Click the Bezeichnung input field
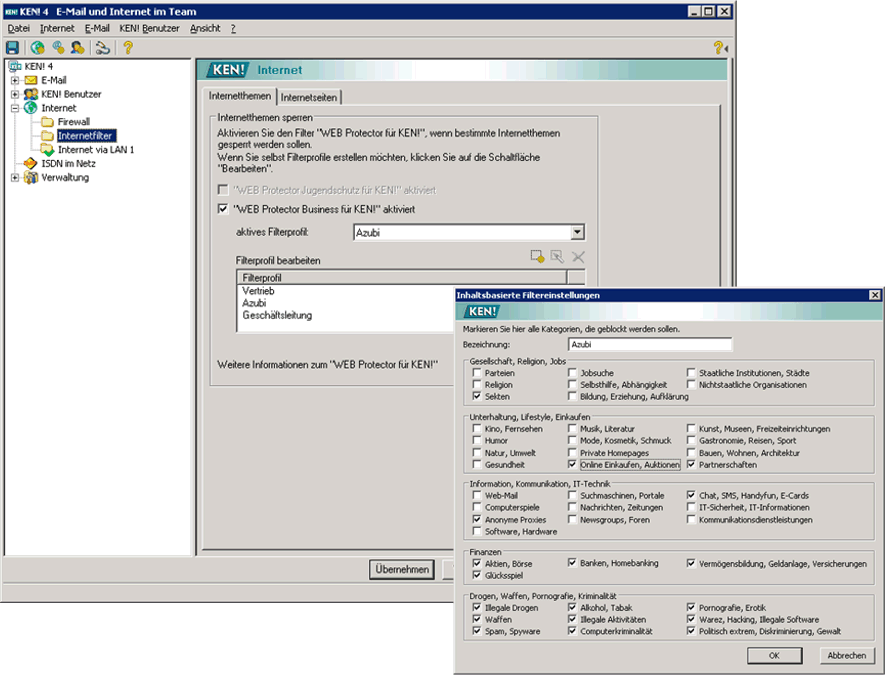 (x=650, y=344)
